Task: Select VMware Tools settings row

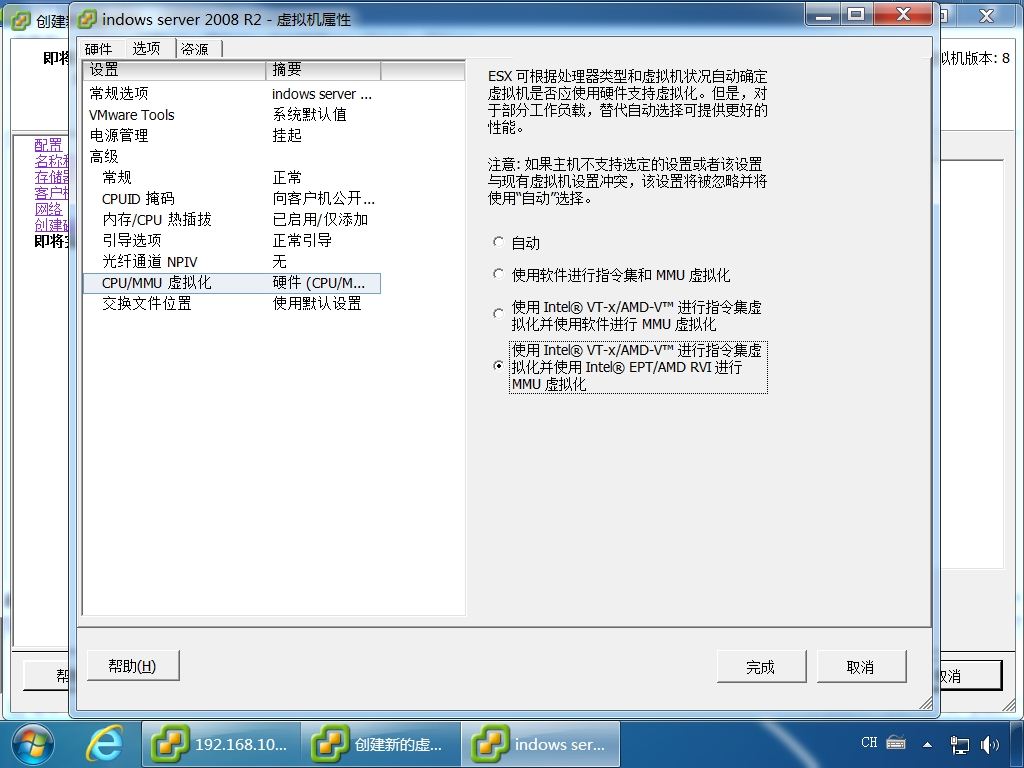Action: click(x=232, y=114)
